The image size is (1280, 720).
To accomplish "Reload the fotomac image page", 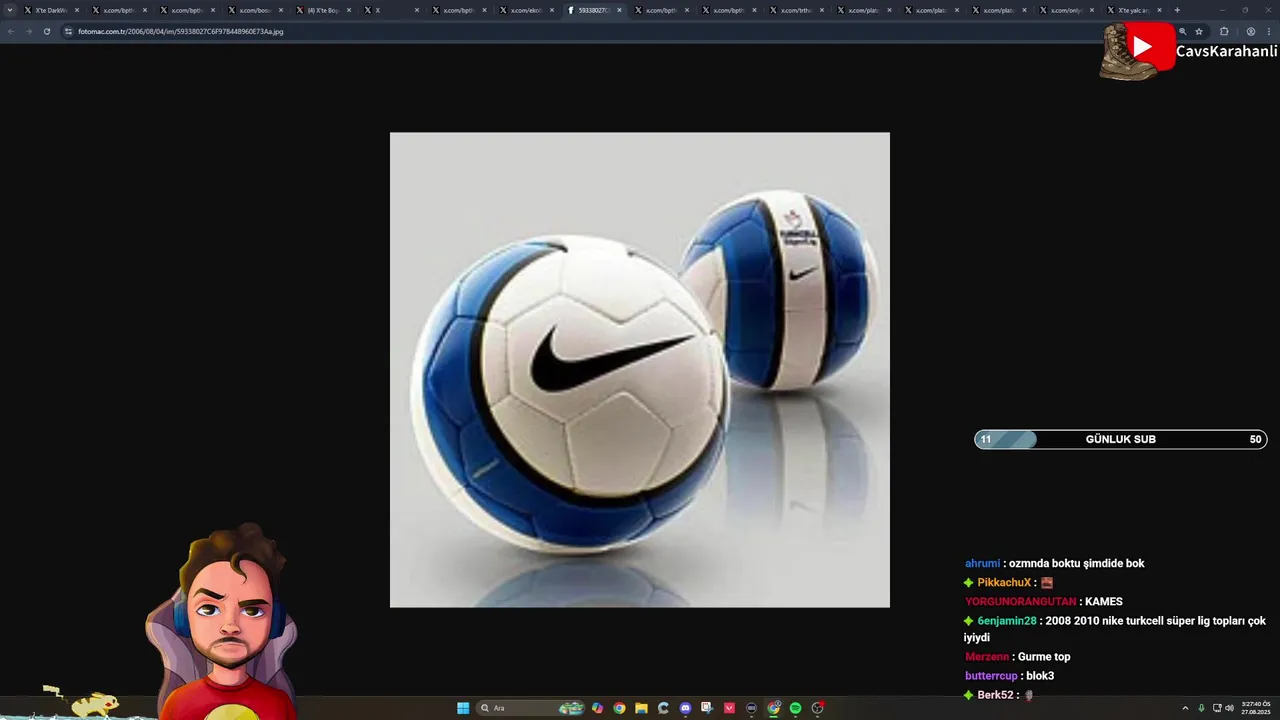I will coord(47,31).
